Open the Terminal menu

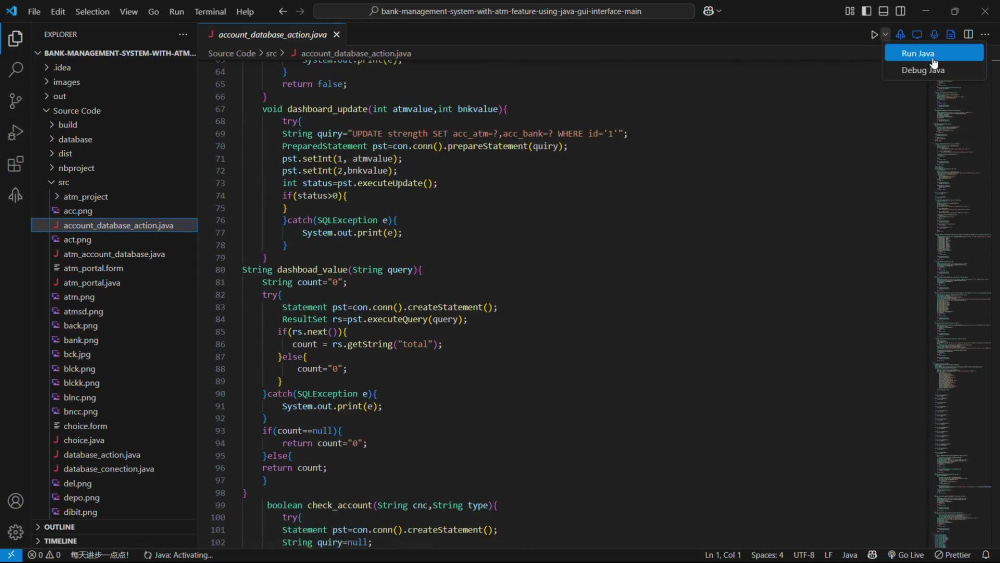tap(210, 11)
